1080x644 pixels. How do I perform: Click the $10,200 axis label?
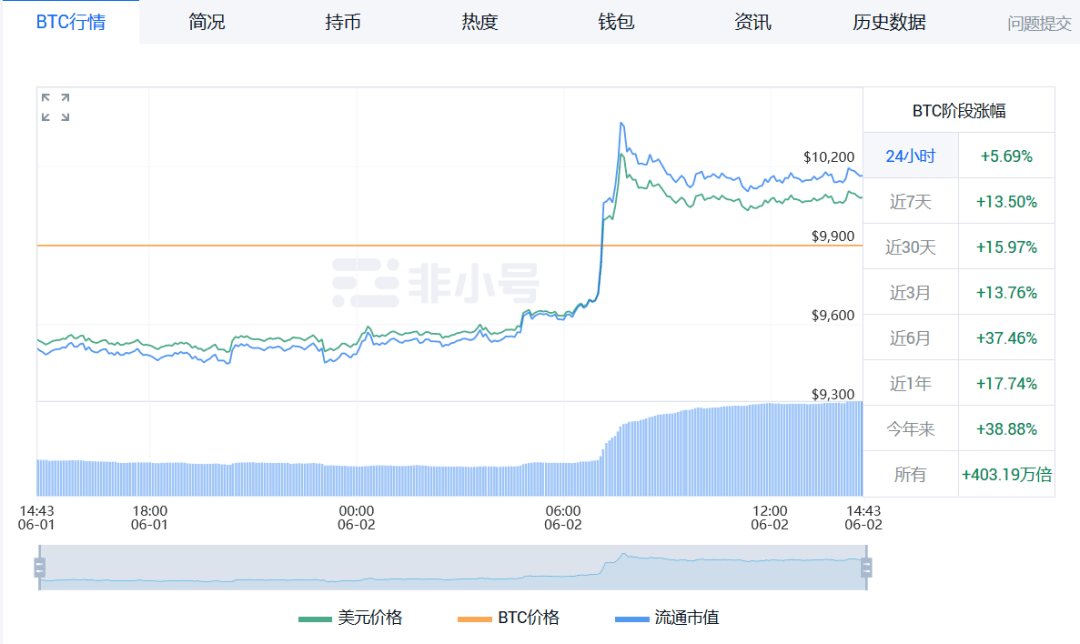829,157
